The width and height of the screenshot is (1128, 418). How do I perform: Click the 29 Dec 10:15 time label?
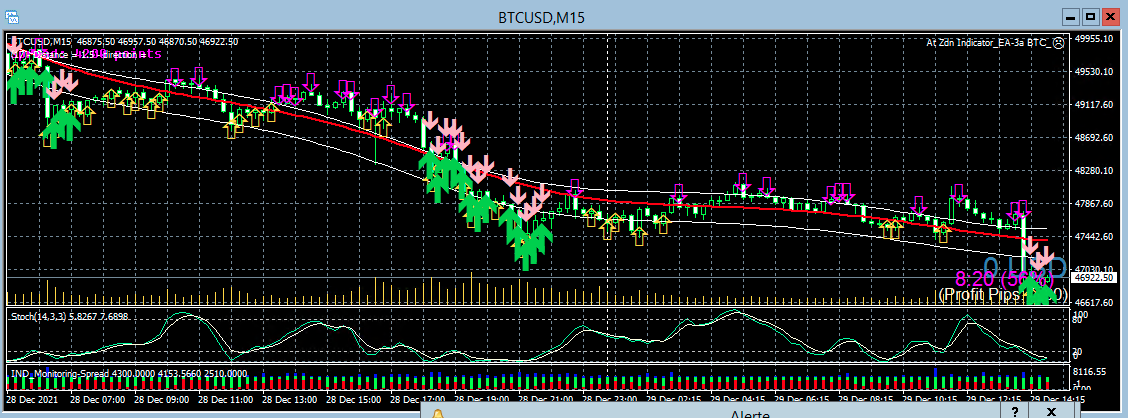point(928,399)
